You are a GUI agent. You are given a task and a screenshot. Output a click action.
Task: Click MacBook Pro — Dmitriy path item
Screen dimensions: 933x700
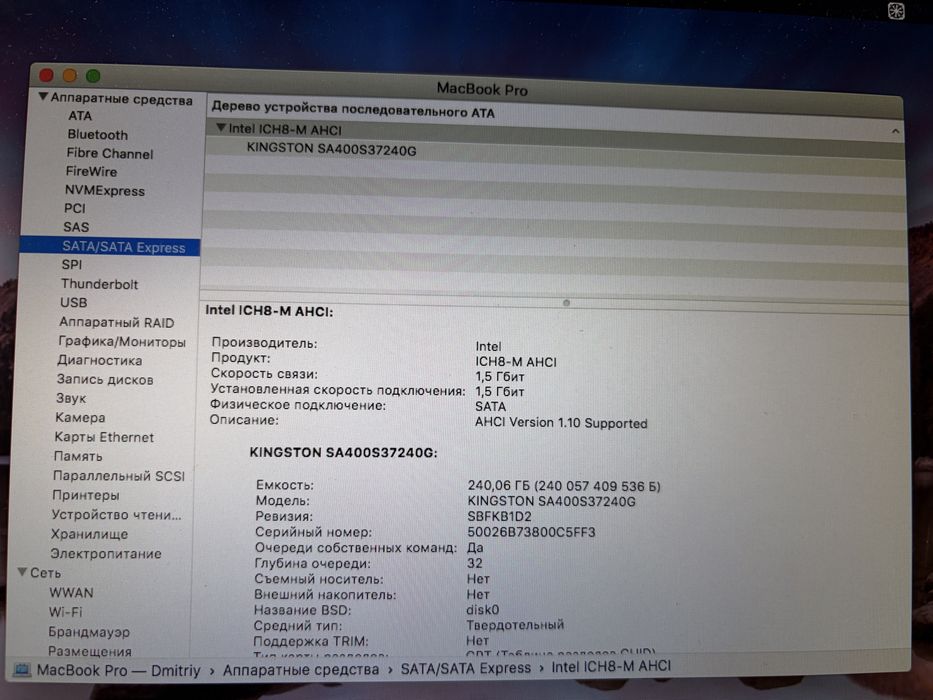(118, 670)
